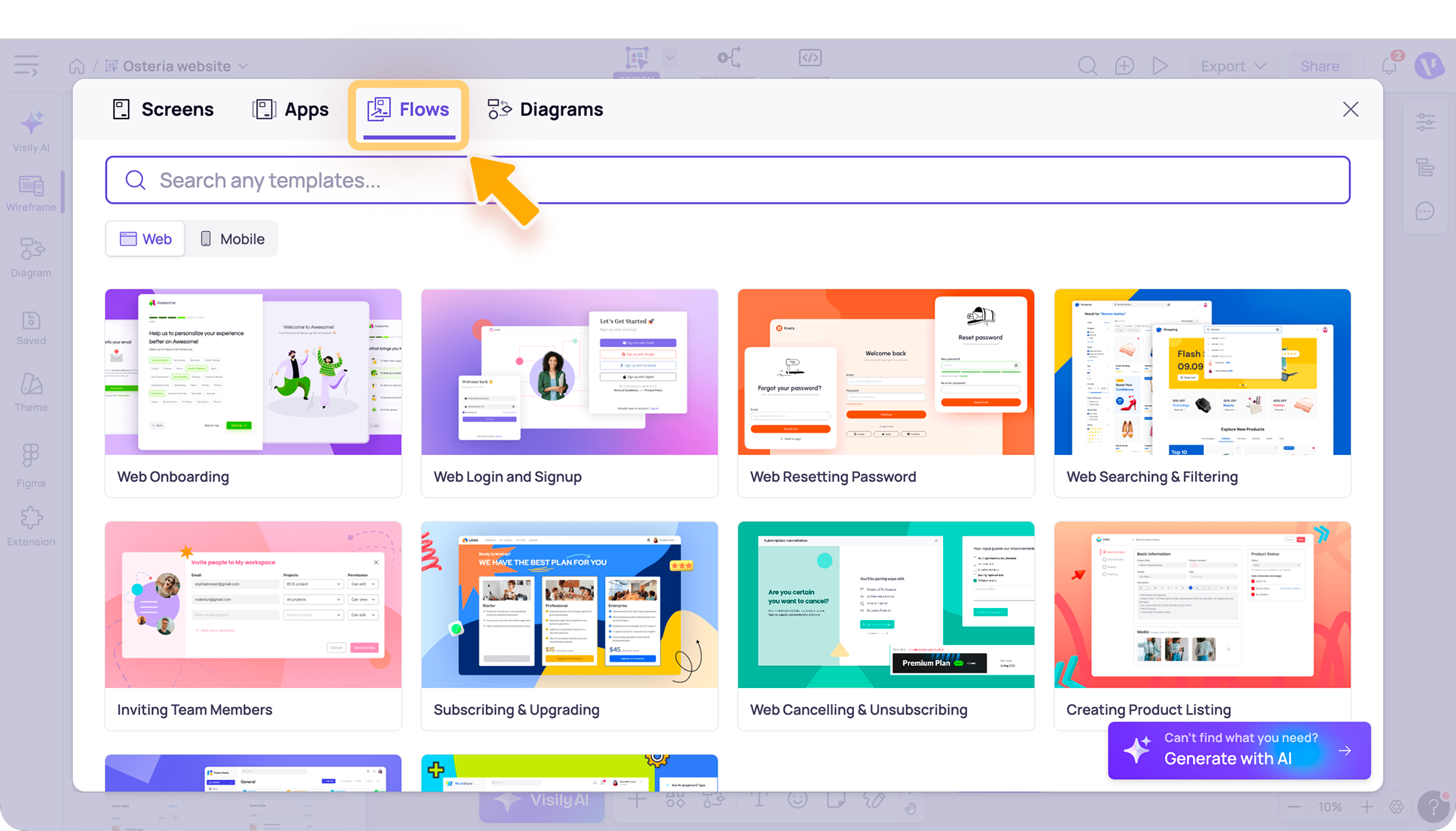This screenshot has height=831, width=1456.
Task: Open the user avatar menu
Action: (x=1429, y=66)
